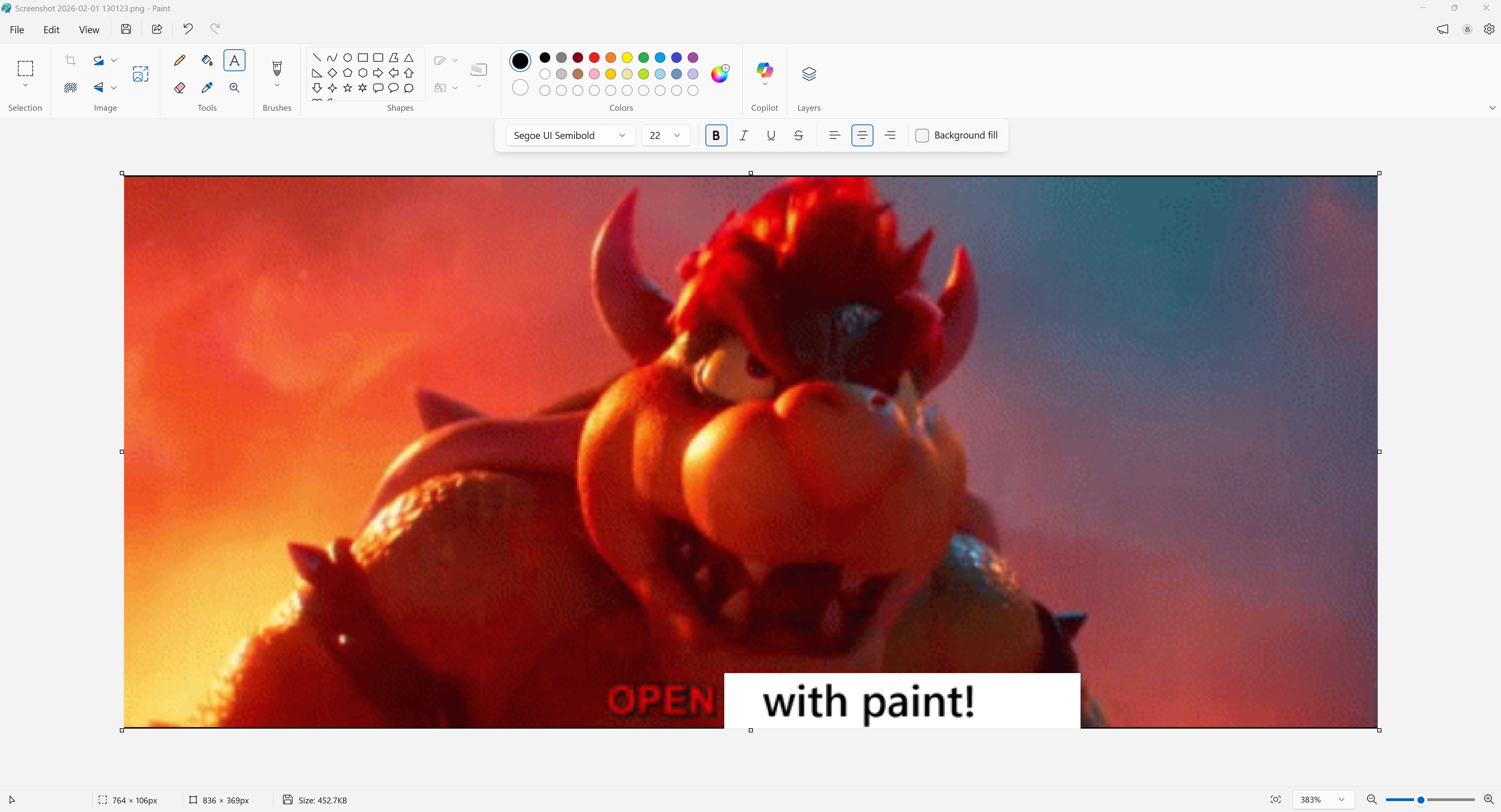Open Paint settings gear
Screen dimensions: 1501x812
[1489, 29]
